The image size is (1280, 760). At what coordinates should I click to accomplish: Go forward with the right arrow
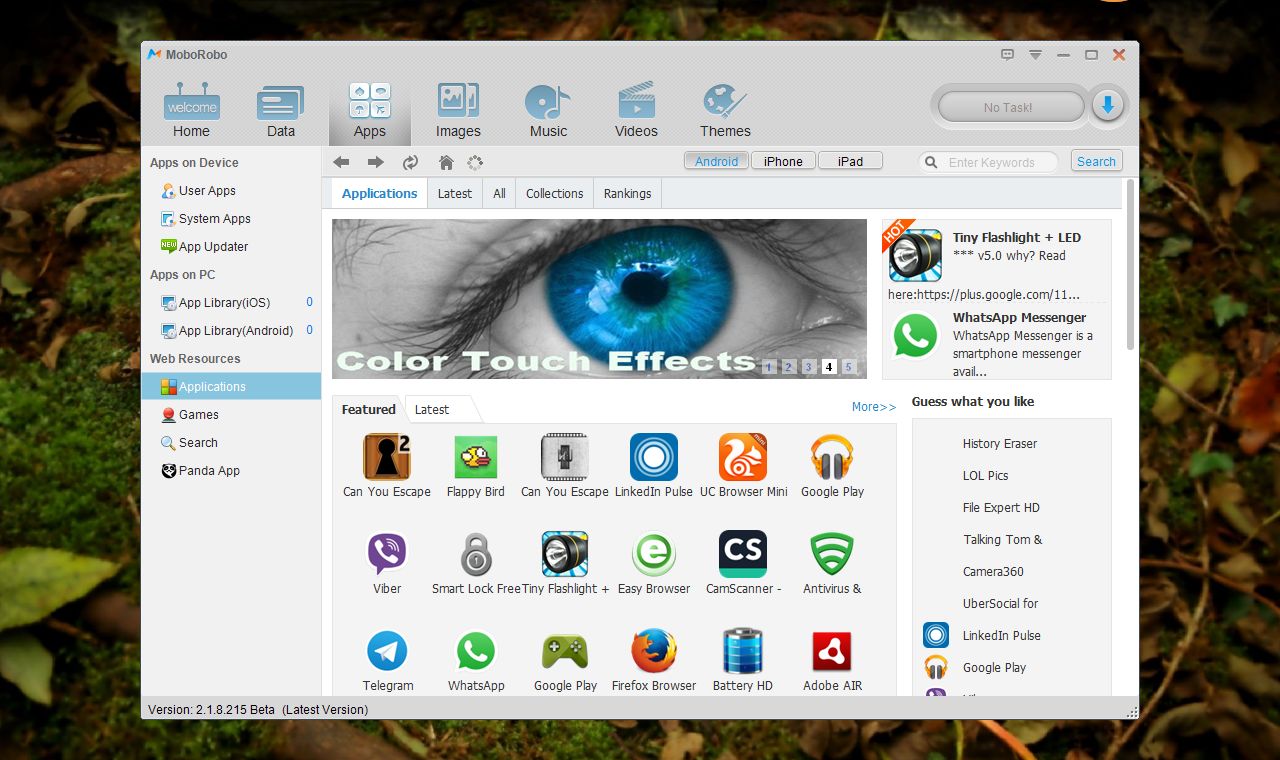(376, 162)
